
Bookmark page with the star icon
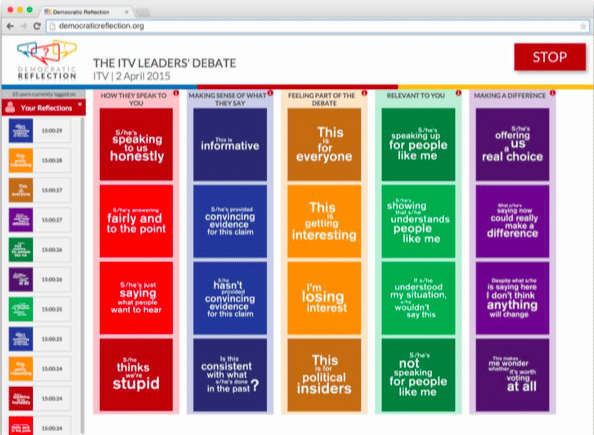pos(583,27)
